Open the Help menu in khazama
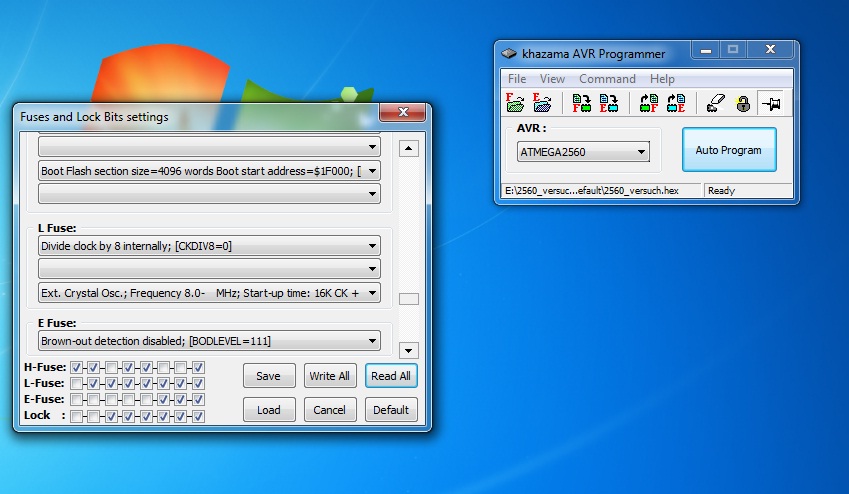 point(662,79)
